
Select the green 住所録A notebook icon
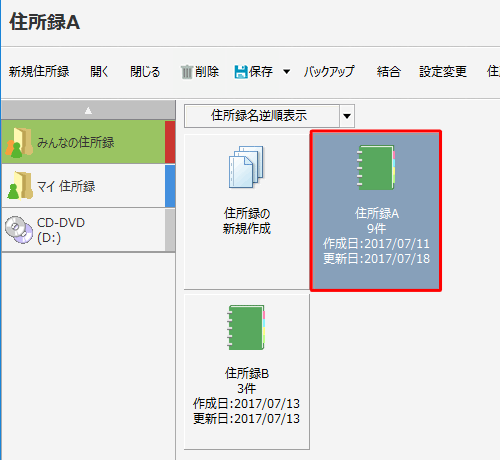[376, 168]
